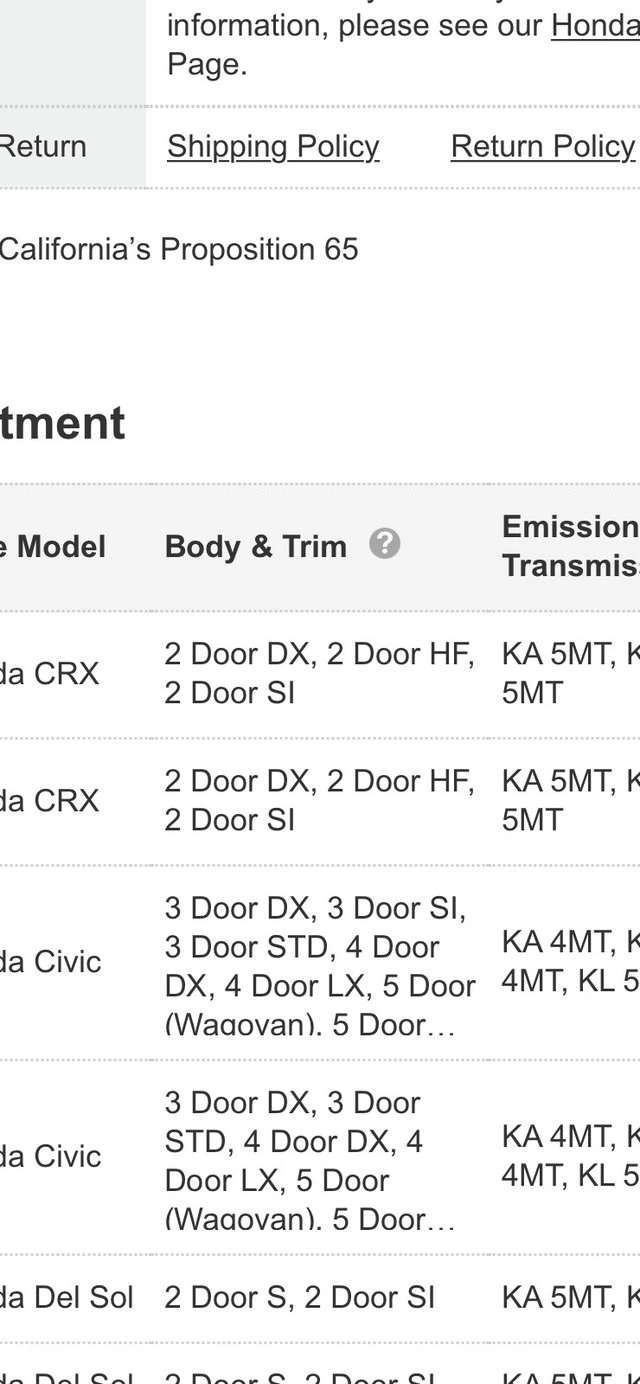The height and width of the screenshot is (1384, 640).
Task: Click the Del Sol model cell
Action: click(66, 1297)
